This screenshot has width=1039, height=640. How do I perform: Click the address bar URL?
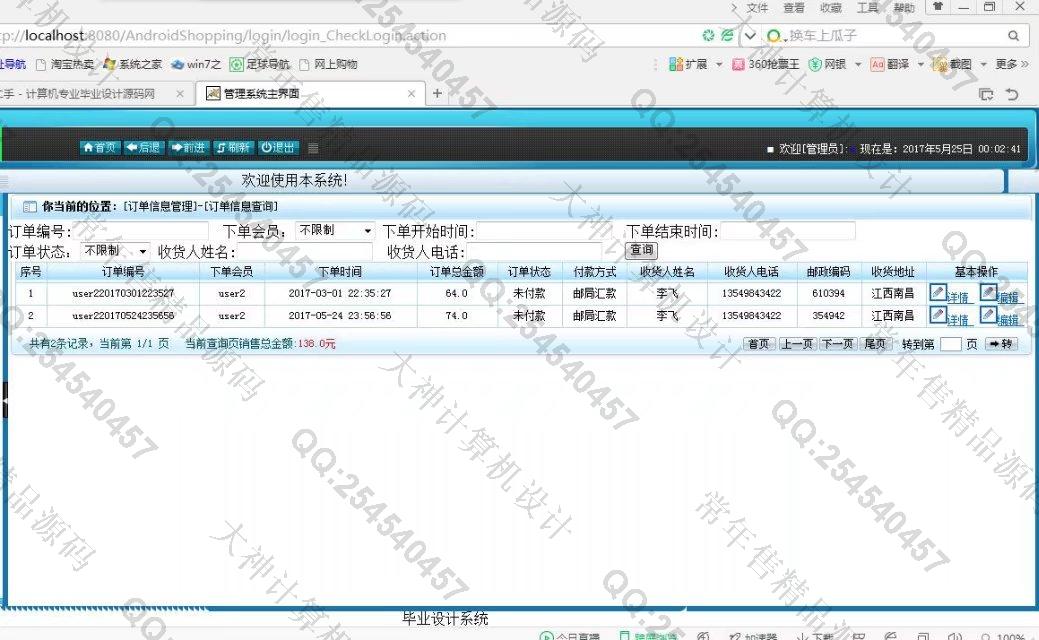pyautogui.click(x=223, y=36)
